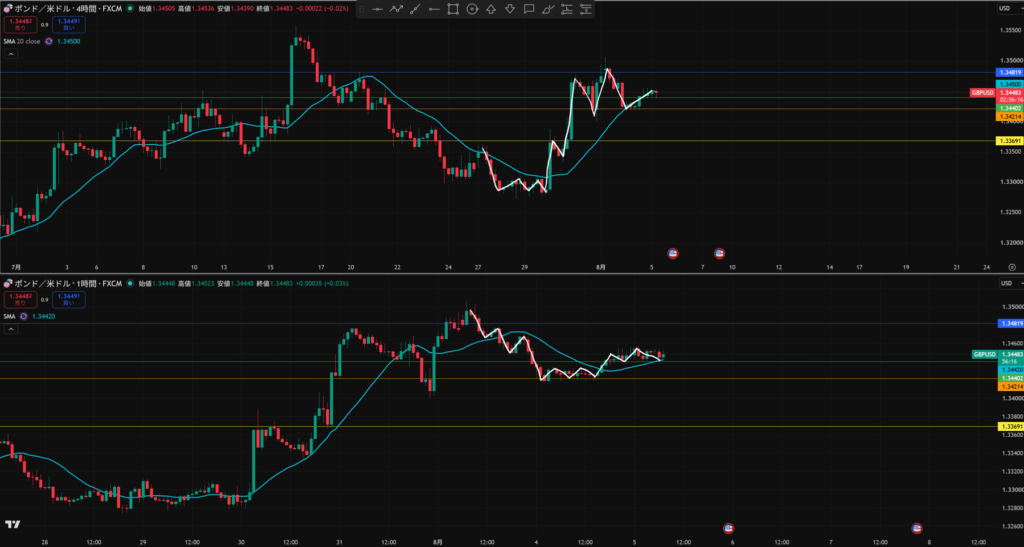Open SMA 20 close indicator source icon
The width and height of the screenshot is (1024, 547).
pyautogui.click(x=48, y=41)
